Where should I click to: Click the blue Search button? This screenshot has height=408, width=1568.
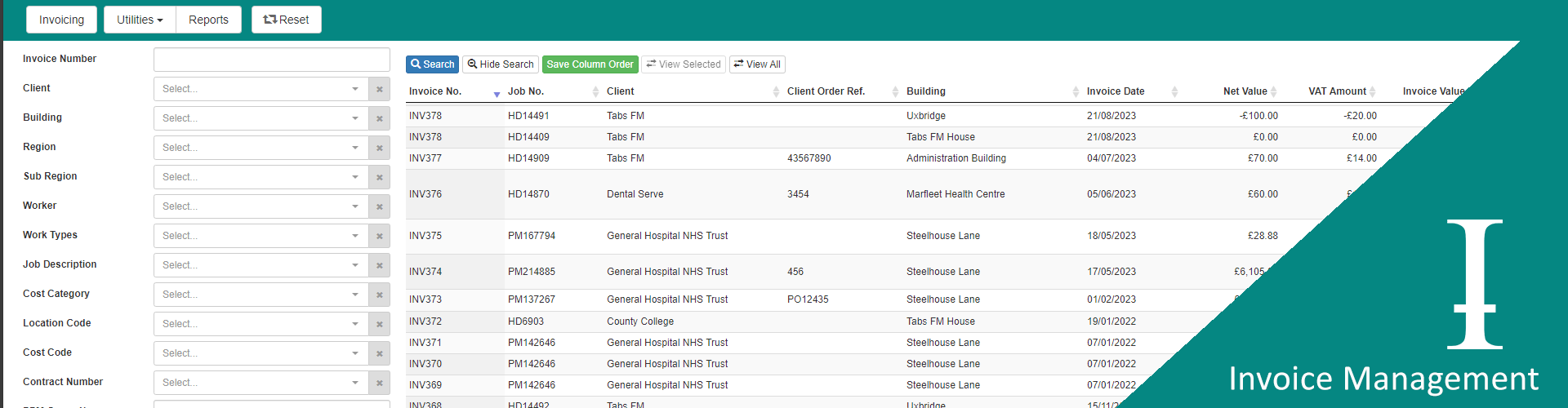432,64
